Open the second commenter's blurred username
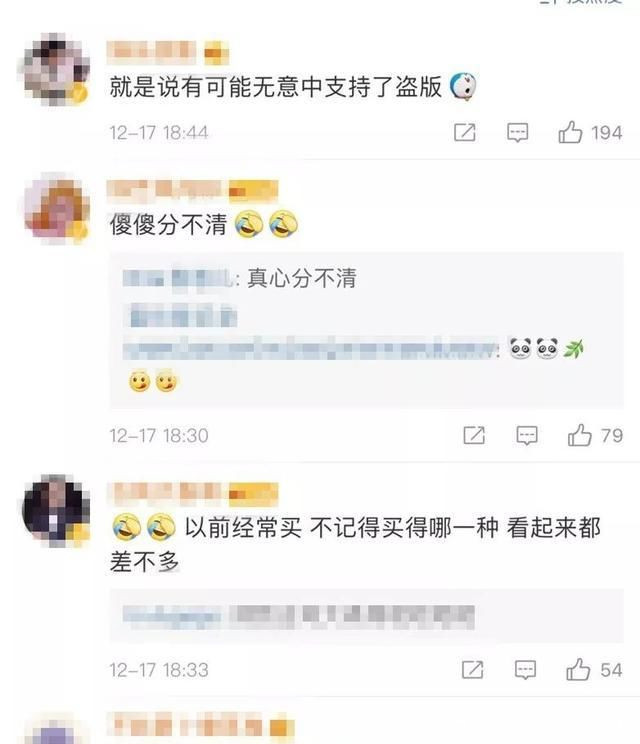640x744 pixels. click(164, 189)
